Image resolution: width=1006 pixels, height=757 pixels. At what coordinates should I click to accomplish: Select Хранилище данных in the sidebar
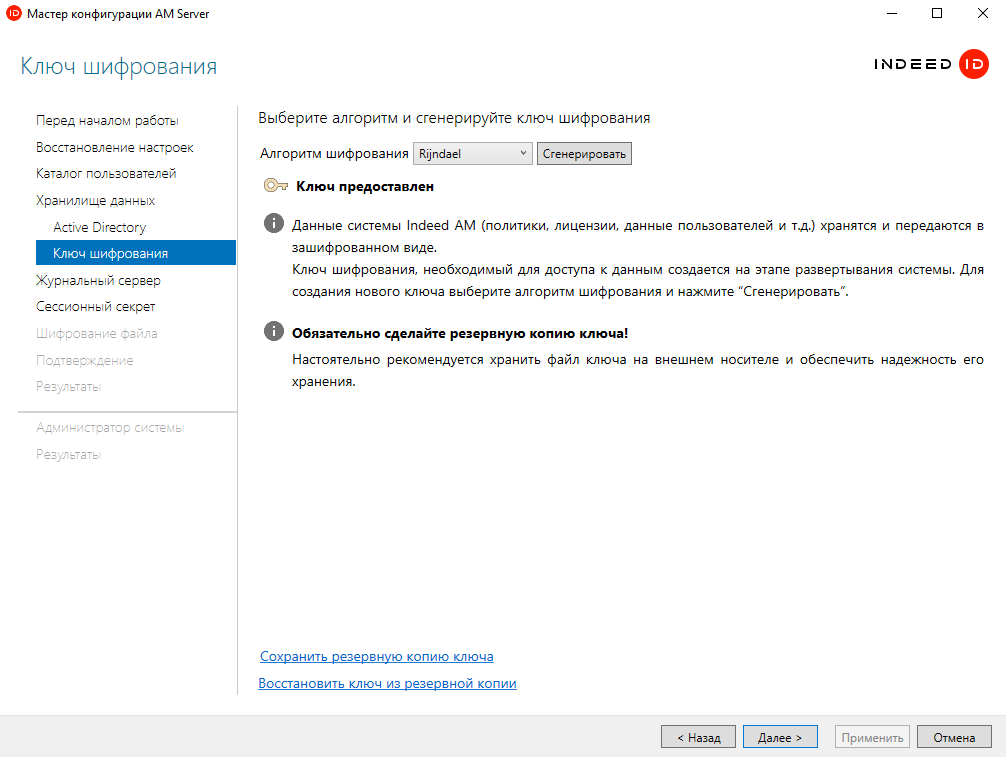[95, 201]
